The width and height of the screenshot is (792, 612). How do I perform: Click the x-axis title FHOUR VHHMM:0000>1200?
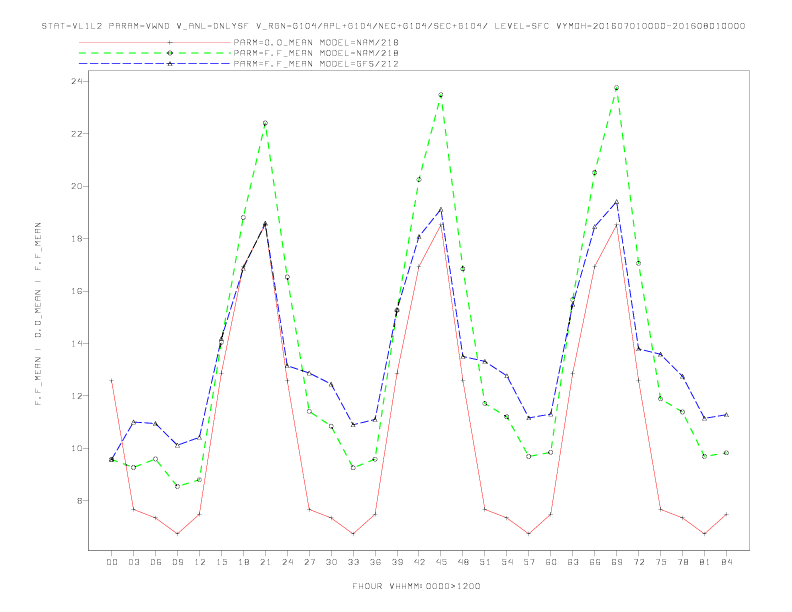click(416, 586)
